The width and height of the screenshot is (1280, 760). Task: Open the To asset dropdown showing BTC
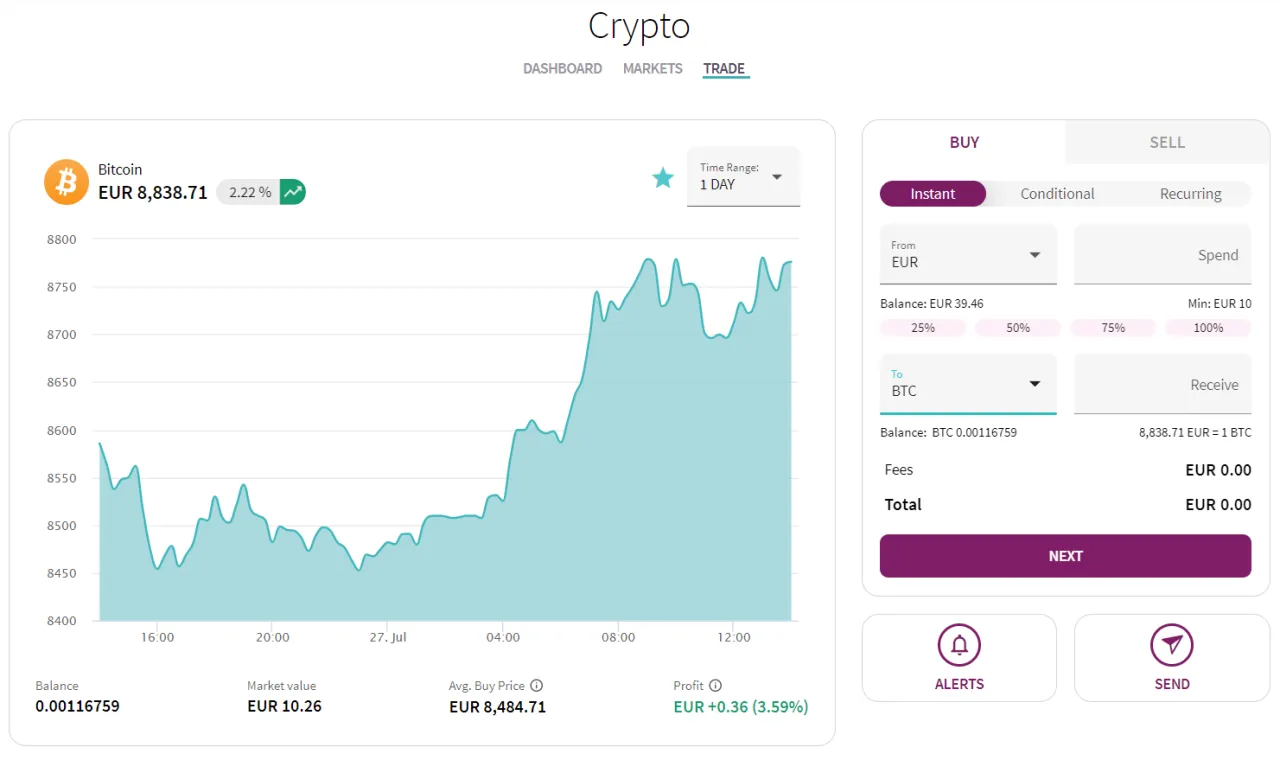tap(967, 384)
